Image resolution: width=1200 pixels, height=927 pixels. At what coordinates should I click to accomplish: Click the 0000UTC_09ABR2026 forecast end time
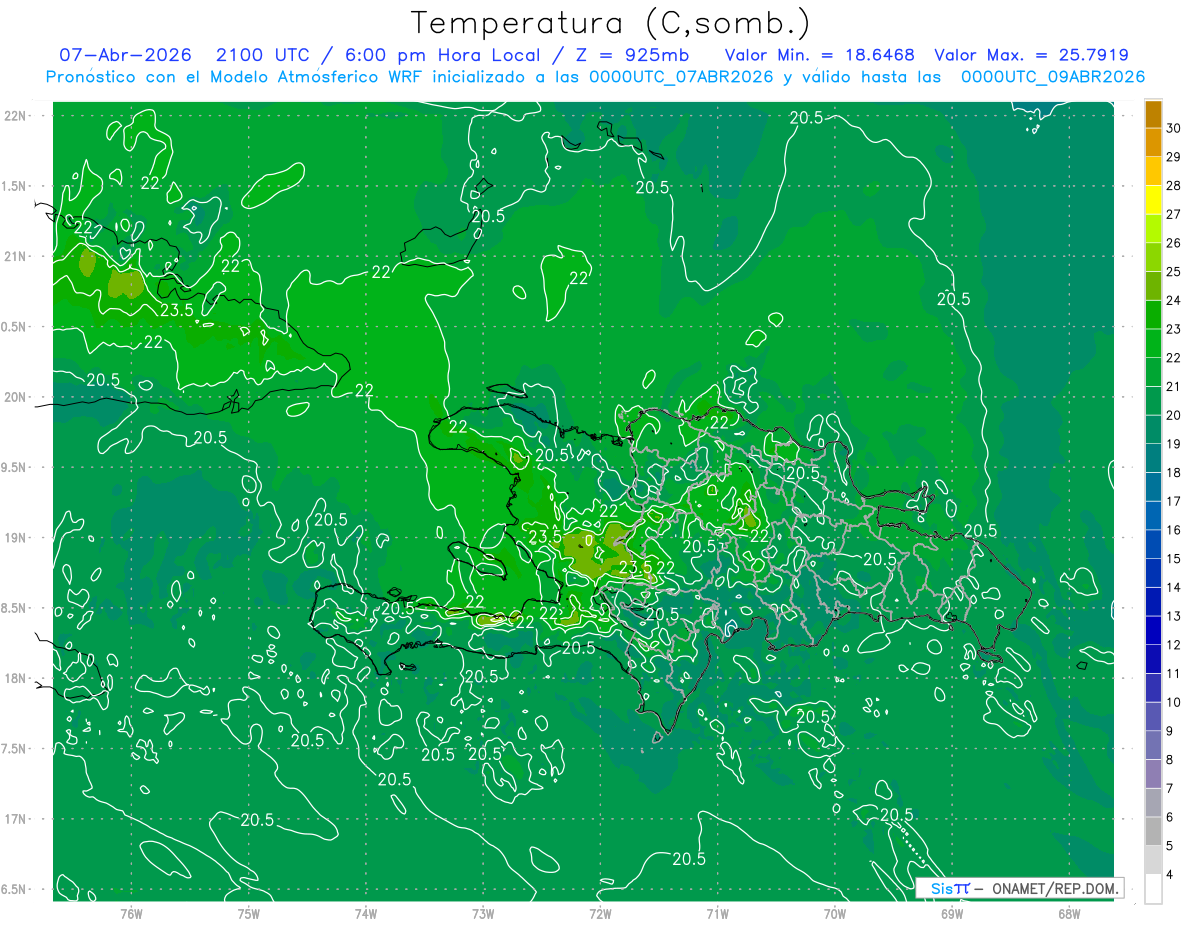click(x=1053, y=77)
